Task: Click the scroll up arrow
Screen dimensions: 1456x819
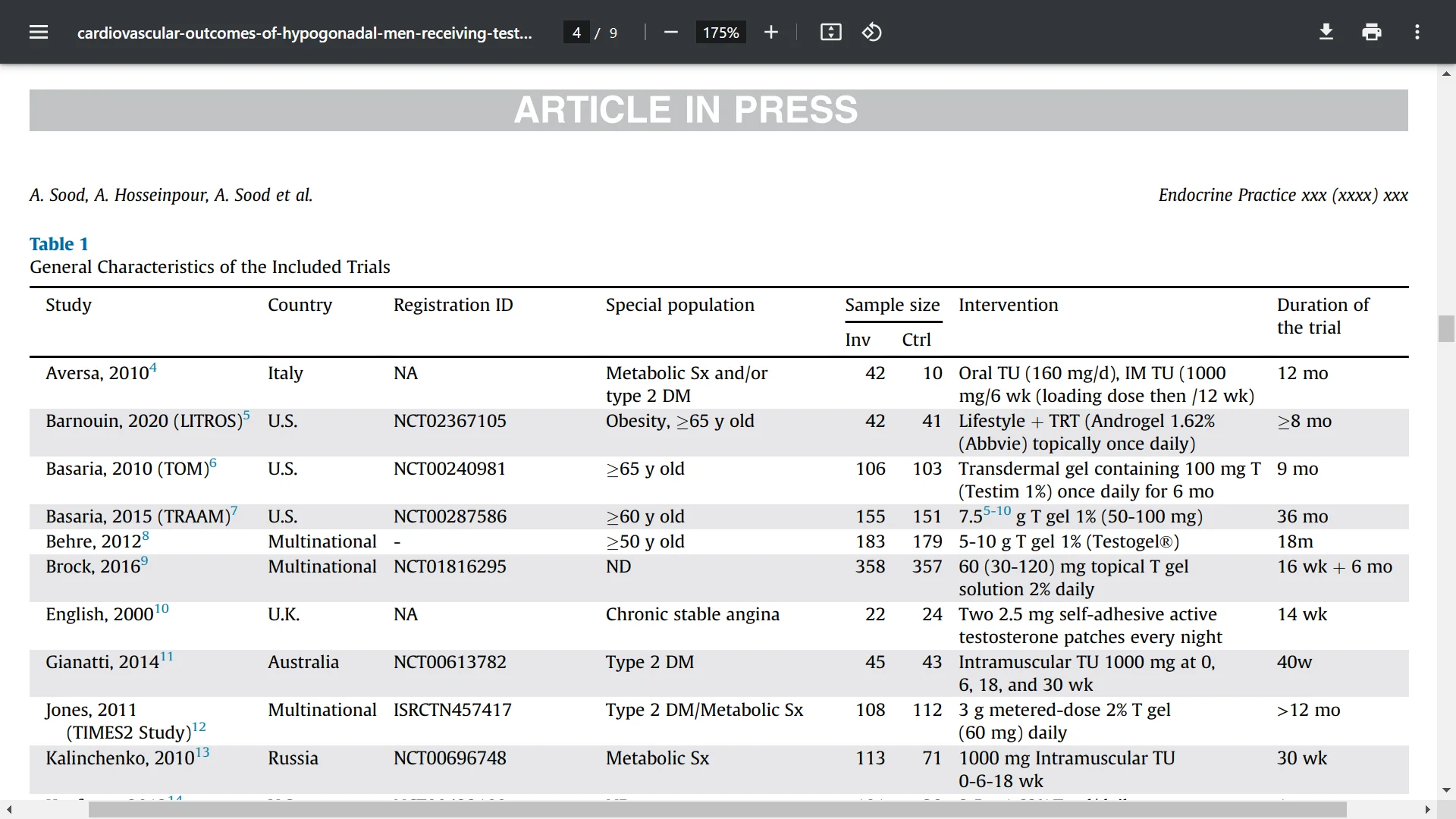Action: (1446, 74)
